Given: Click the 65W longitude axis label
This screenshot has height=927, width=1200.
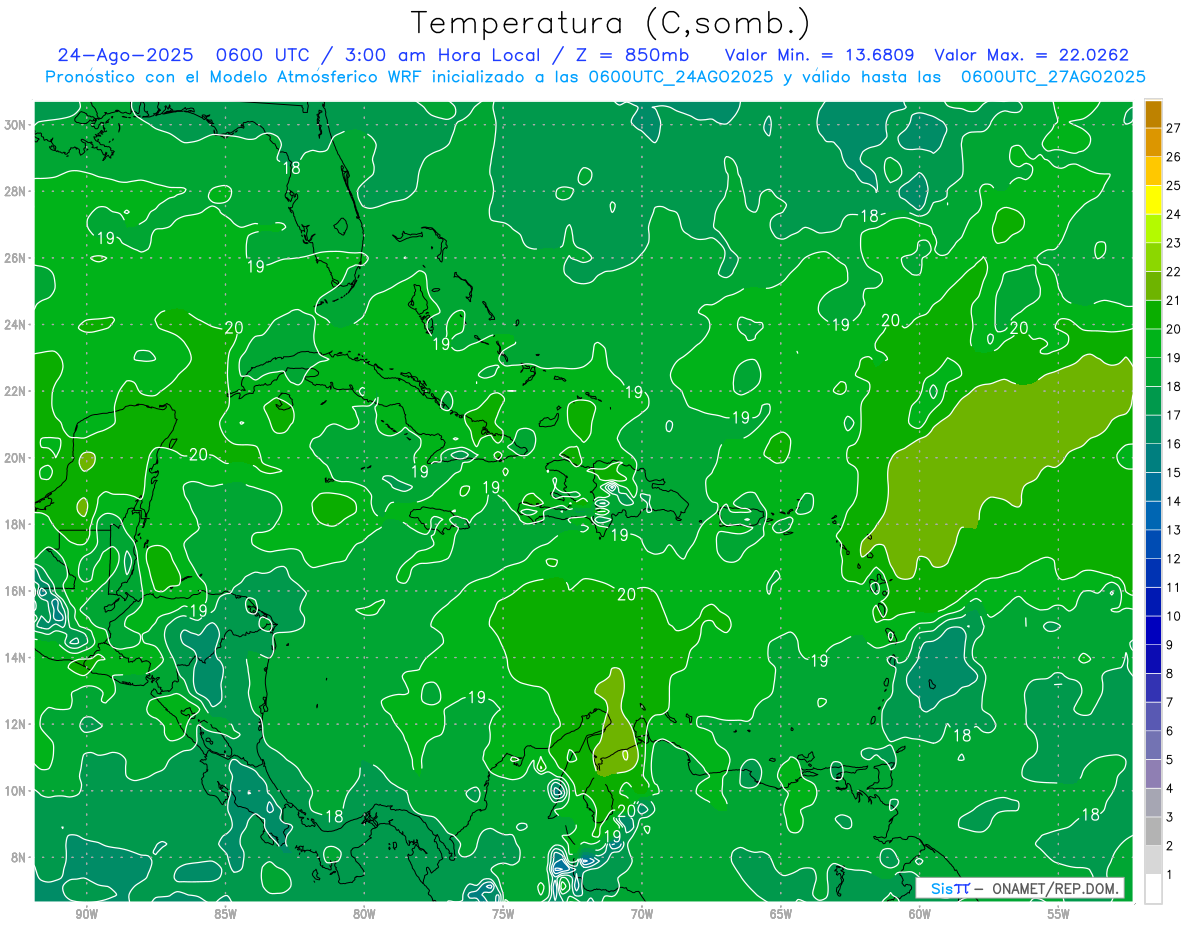Looking at the screenshot, I should [781, 914].
